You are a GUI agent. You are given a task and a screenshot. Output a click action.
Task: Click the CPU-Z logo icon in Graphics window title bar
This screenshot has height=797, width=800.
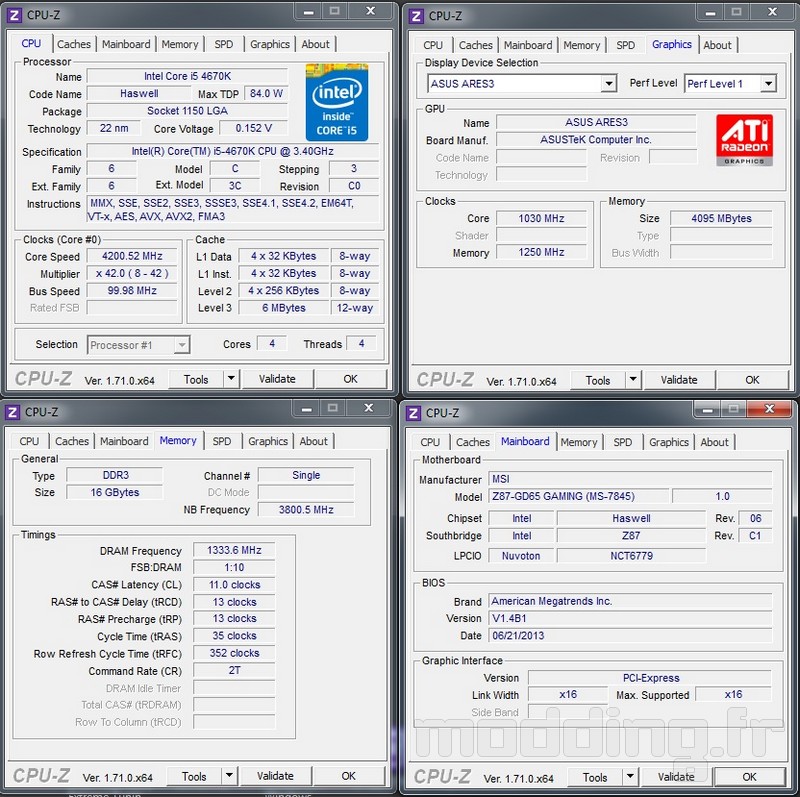click(416, 16)
